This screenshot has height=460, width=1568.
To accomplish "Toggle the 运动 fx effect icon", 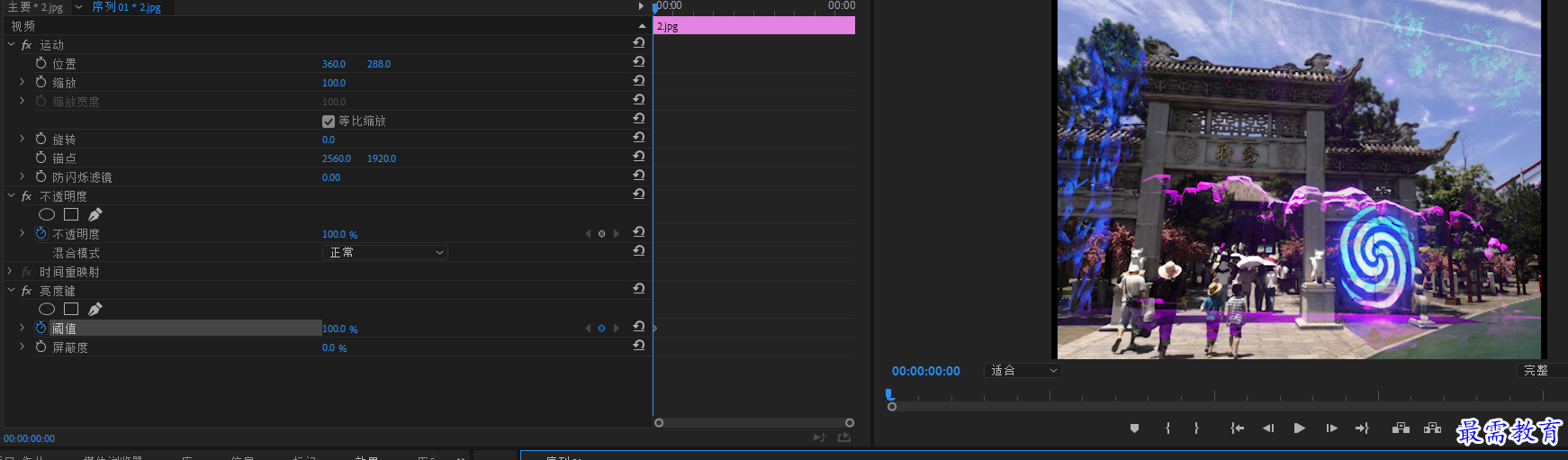I will 27,44.
